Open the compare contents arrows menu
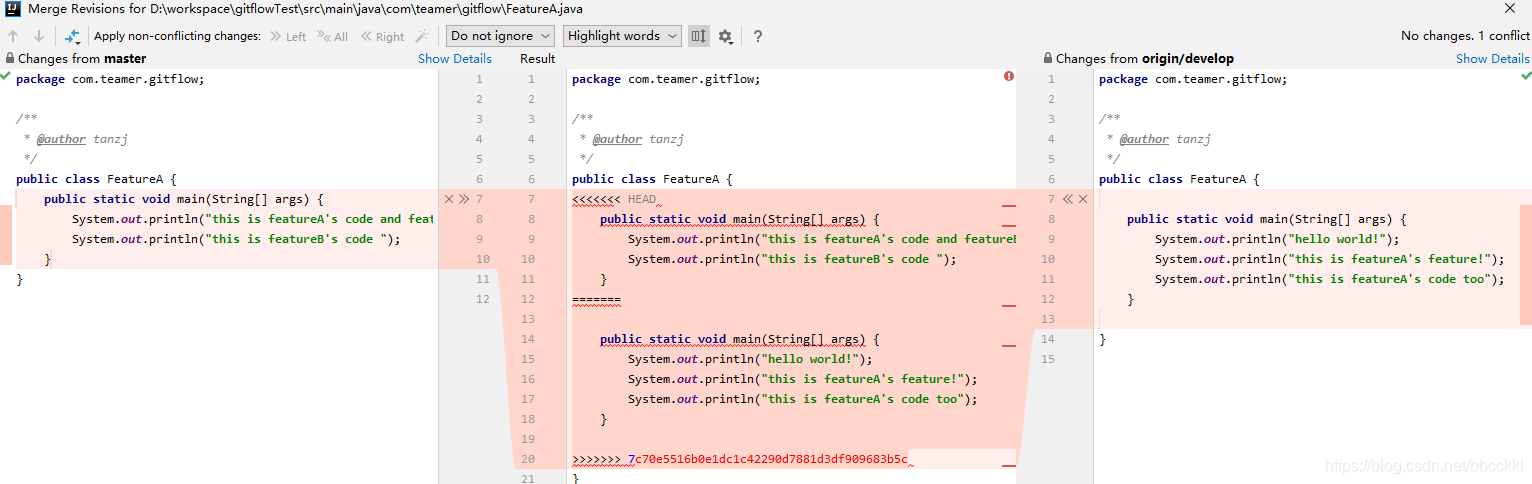 (x=72, y=36)
